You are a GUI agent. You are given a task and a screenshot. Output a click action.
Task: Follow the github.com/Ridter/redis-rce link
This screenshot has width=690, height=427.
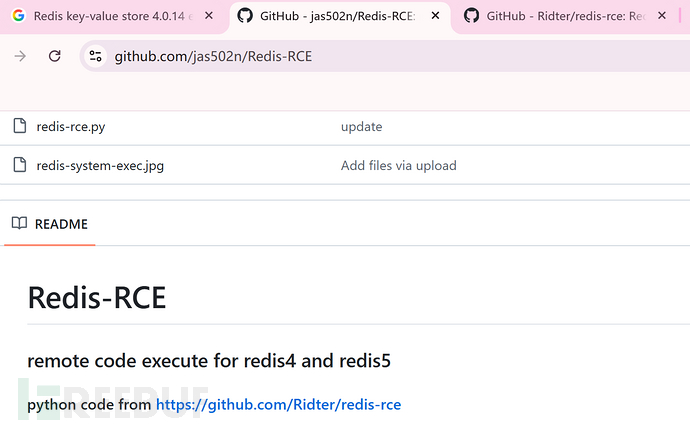[279, 405]
